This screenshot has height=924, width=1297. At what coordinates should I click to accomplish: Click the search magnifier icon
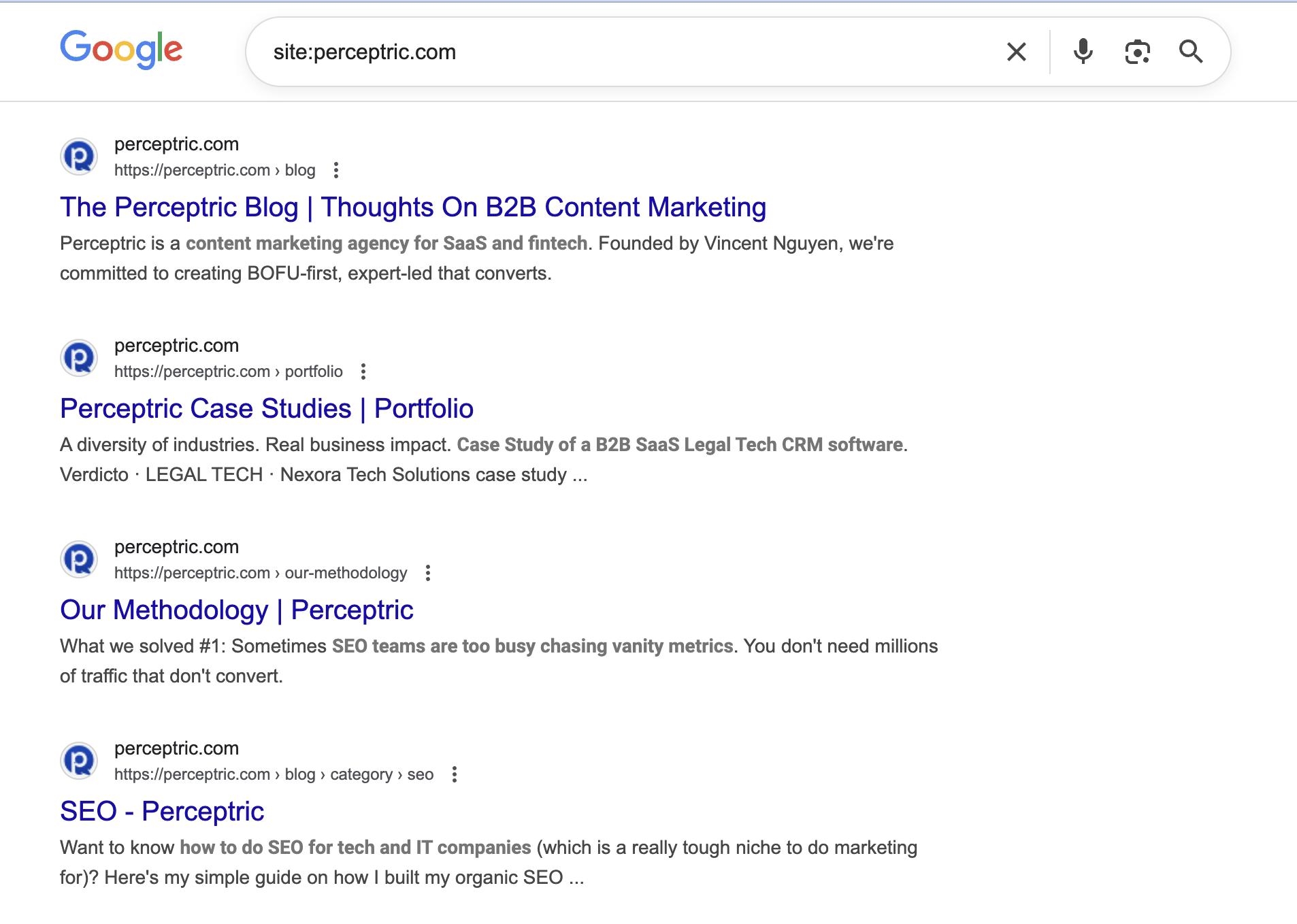click(1192, 51)
